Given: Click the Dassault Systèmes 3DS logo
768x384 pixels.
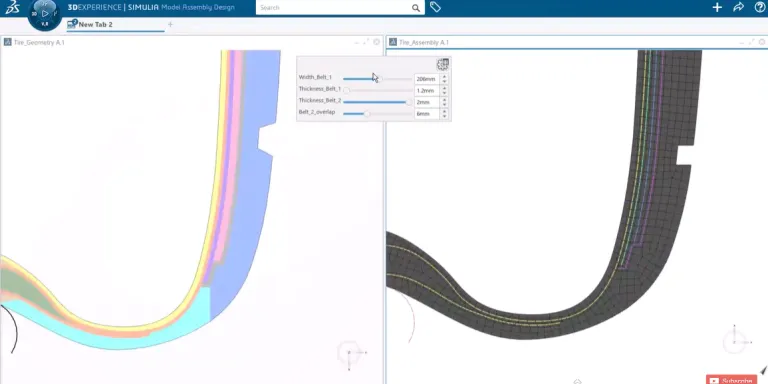Looking at the screenshot, I should point(12,8).
